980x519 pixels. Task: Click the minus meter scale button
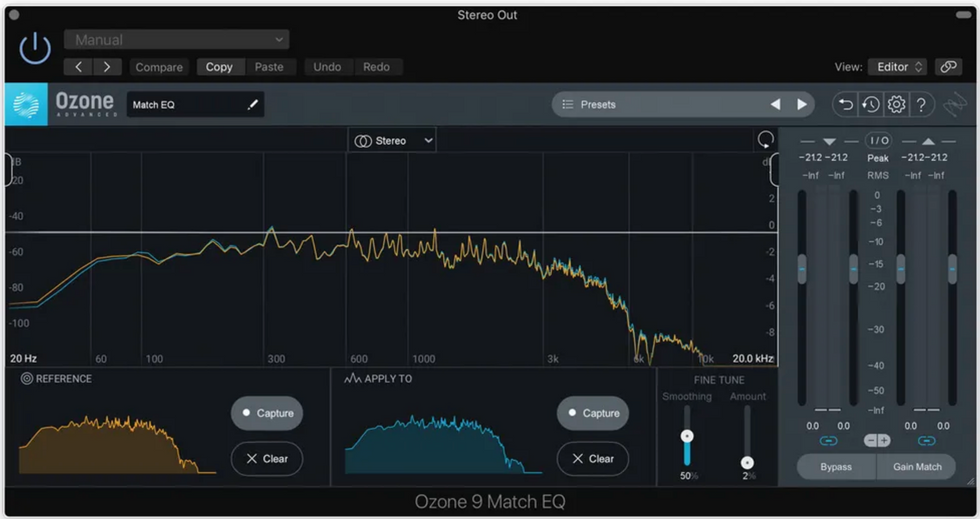click(x=870, y=441)
